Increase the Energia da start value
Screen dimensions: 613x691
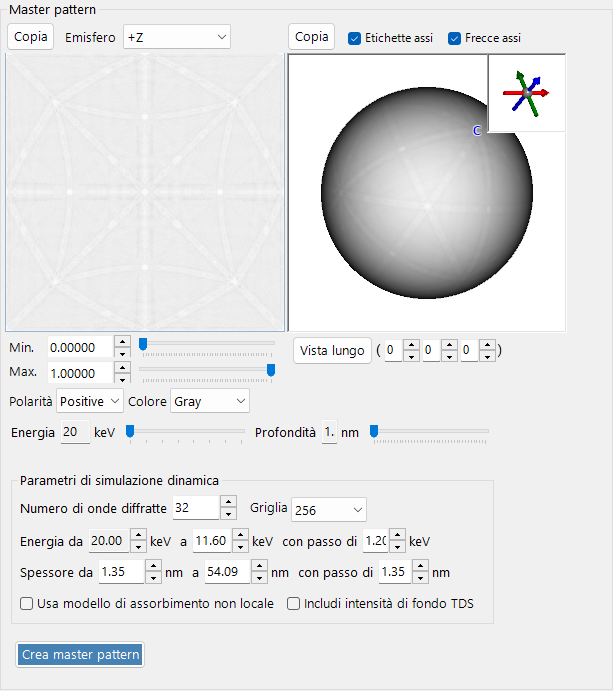[x=138, y=535]
